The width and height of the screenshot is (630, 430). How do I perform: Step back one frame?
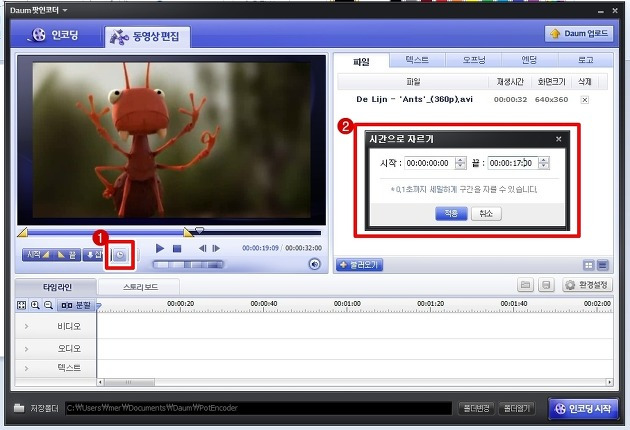[x=202, y=249]
